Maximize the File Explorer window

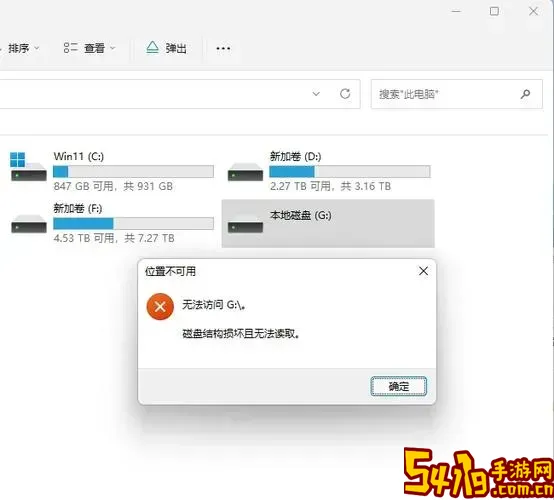(494, 11)
